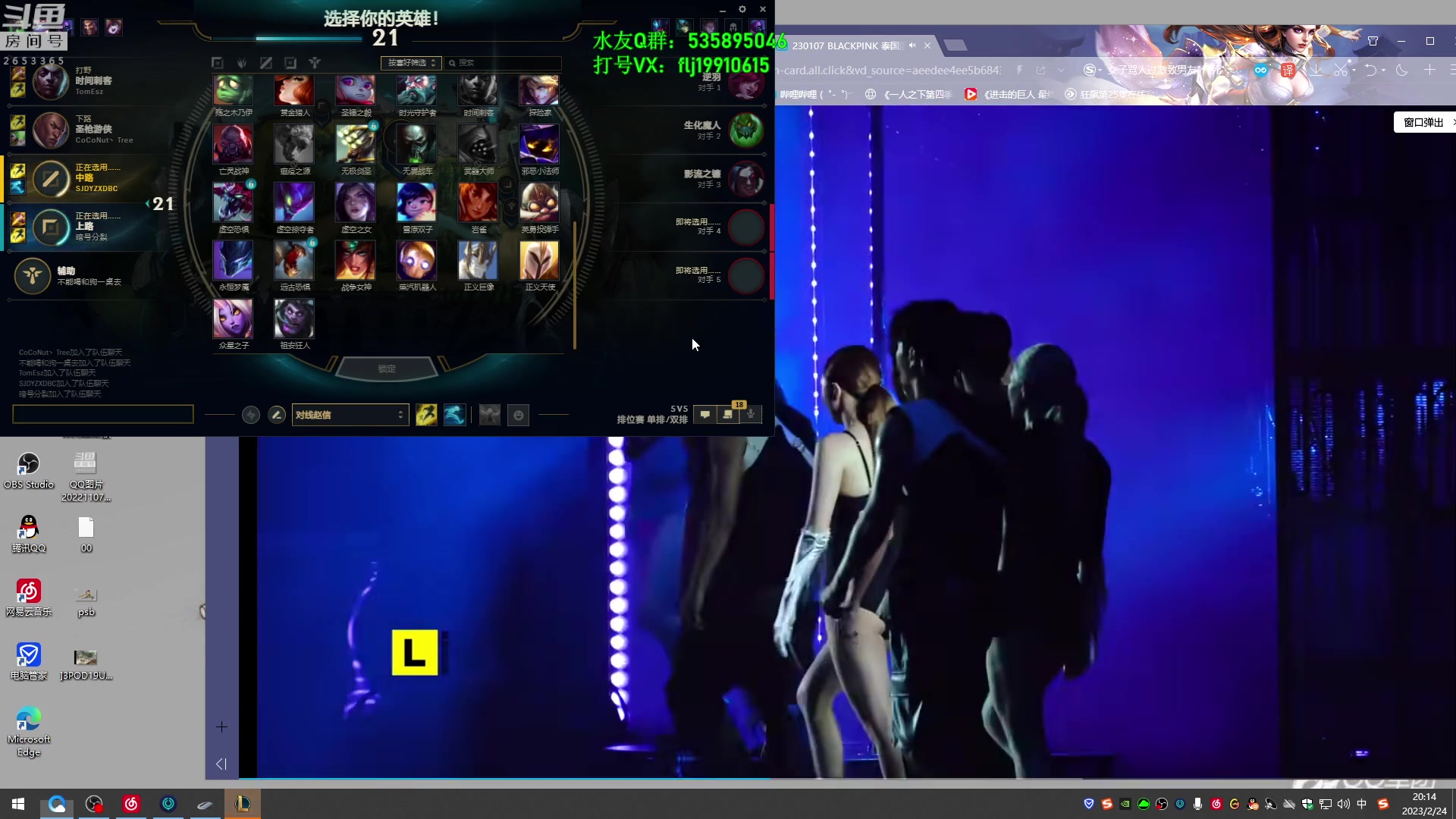Image resolution: width=1456 pixels, height=819 pixels.
Task: Pick the 众星之子 champion icon
Action: 233,318
